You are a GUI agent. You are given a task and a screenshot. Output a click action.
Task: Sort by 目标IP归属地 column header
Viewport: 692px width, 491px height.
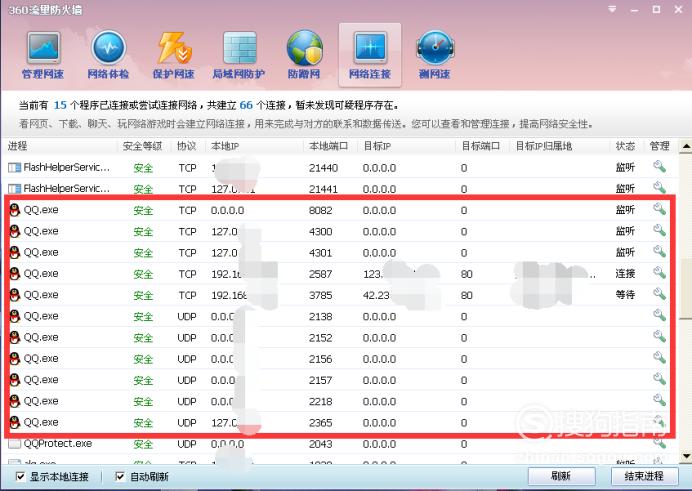pyautogui.click(x=544, y=146)
